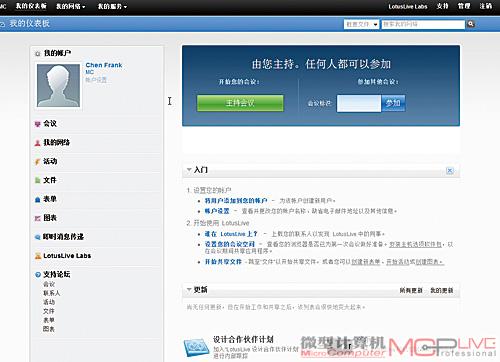This screenshot has height=362, width=500.
Task: Focus the top search text field
Action: coord(423,24)
